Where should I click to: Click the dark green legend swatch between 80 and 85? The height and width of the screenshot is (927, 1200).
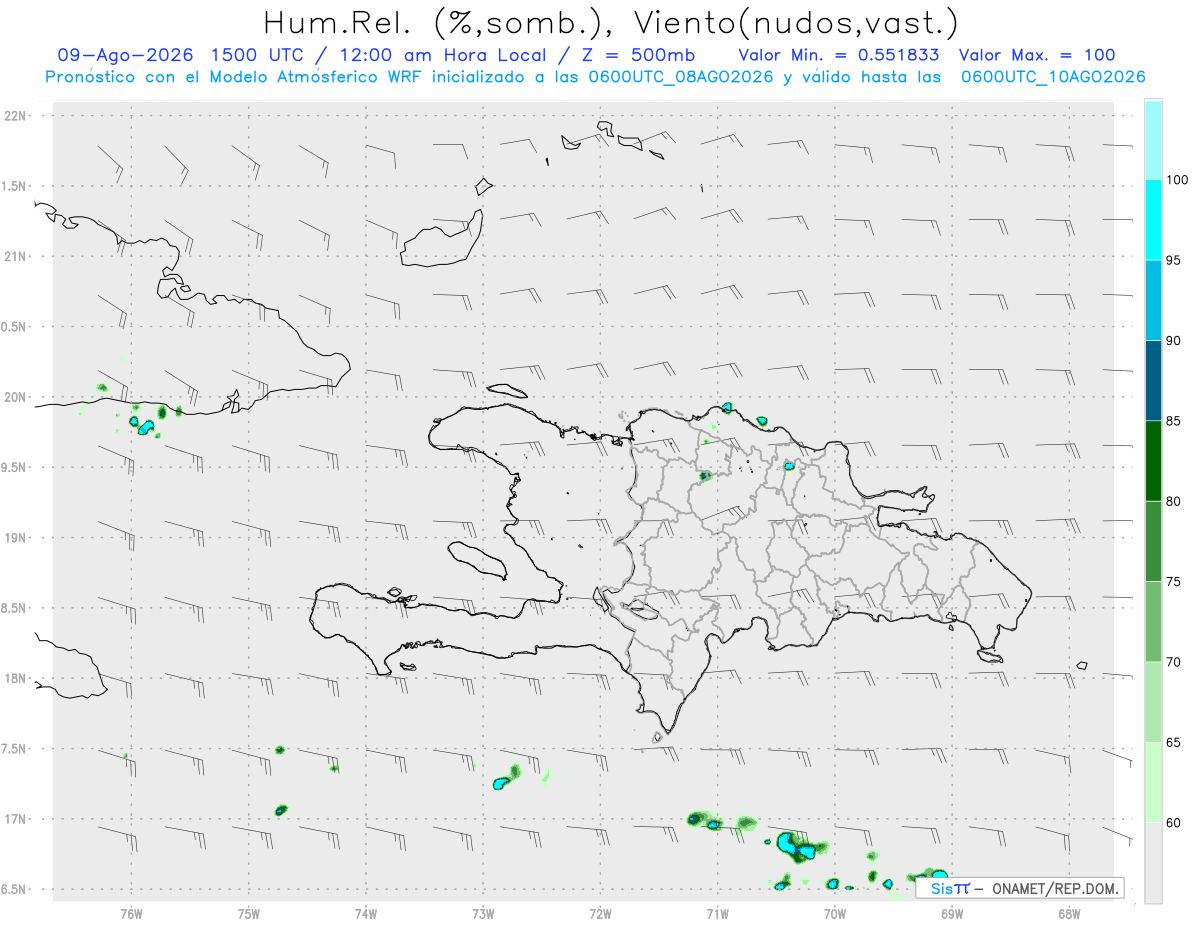[1153, 461]
